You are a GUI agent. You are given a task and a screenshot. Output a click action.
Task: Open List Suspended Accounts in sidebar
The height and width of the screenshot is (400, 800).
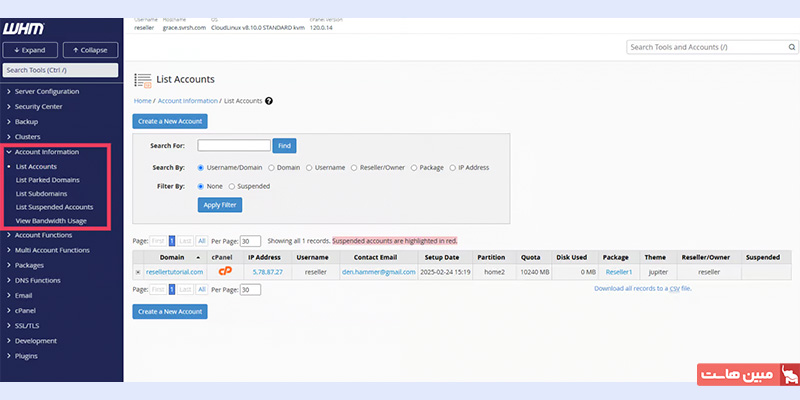[x=54, y=207]
